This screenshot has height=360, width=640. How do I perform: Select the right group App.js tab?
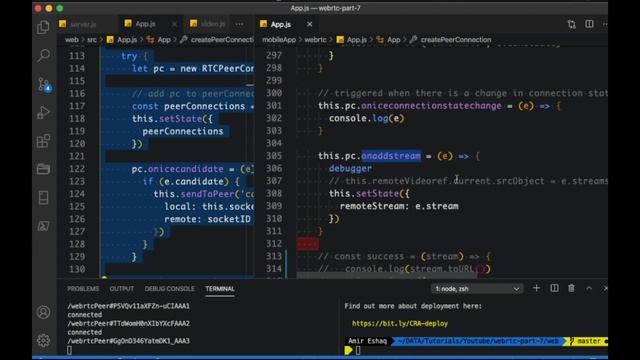281,24
